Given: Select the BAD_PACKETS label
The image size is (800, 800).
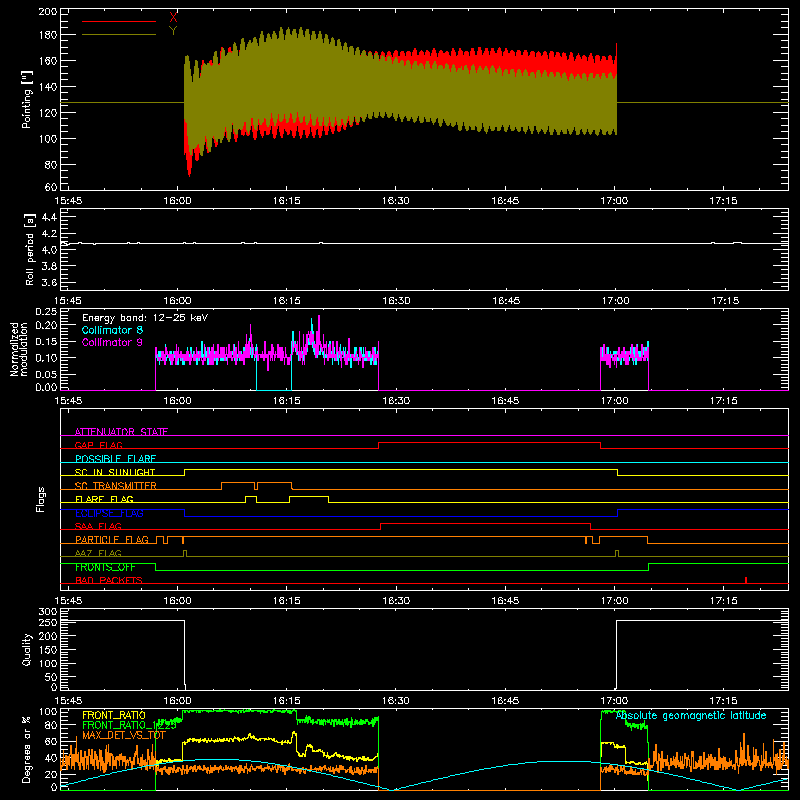Looking at the screenshot, I should pos(109,580).
